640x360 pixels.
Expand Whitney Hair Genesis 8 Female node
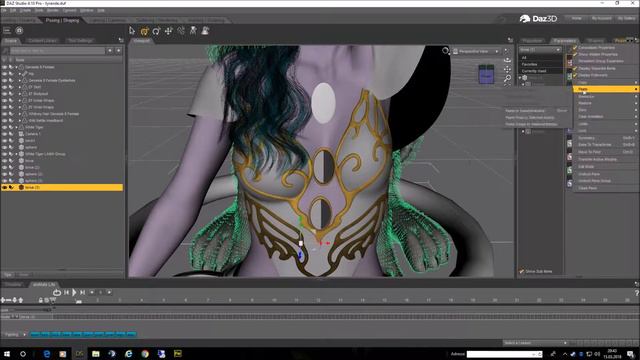[20, 114]
